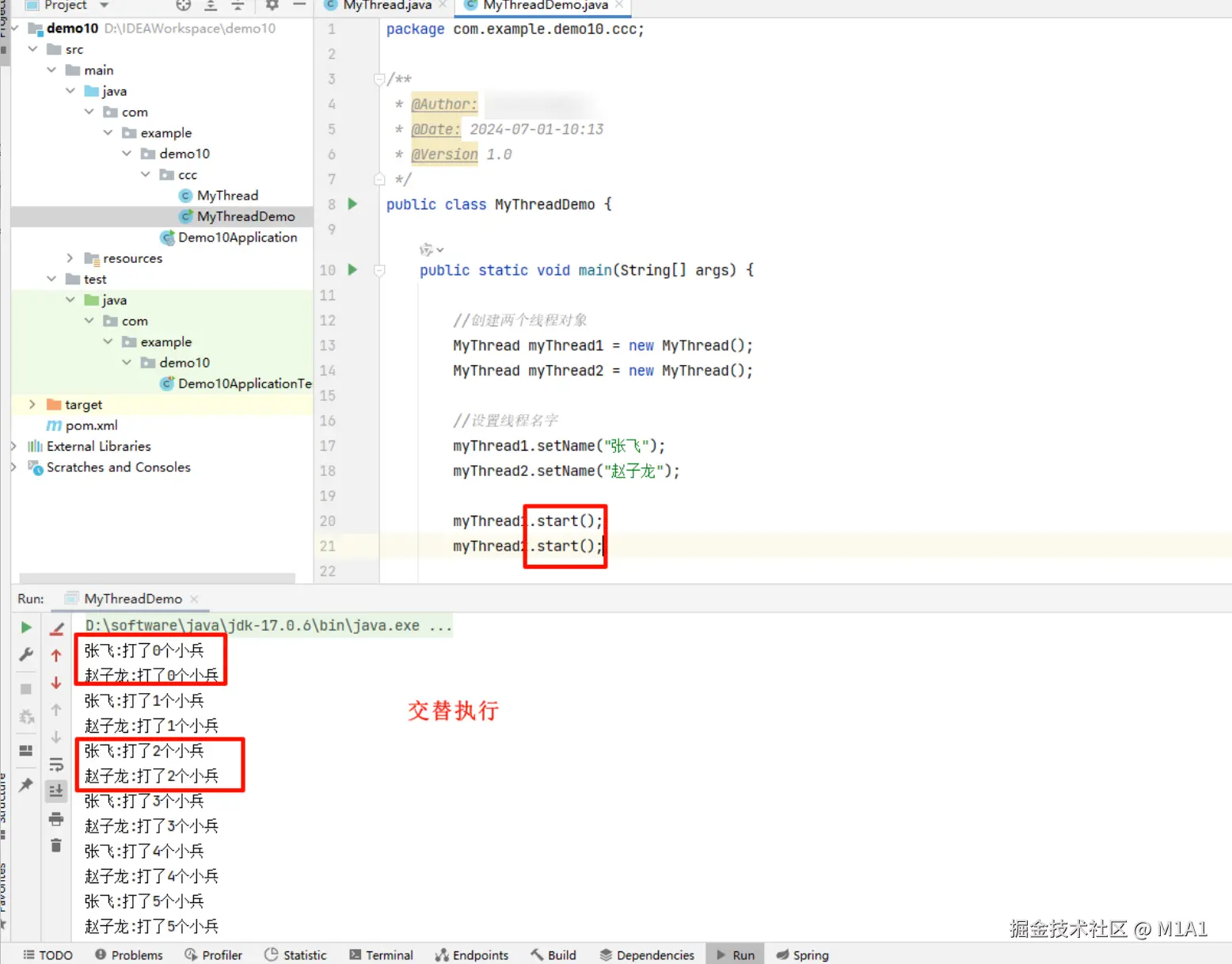Viewport: 1232px width, 964px height.
Task: Collapse the src folder
Action: point(32,49)
